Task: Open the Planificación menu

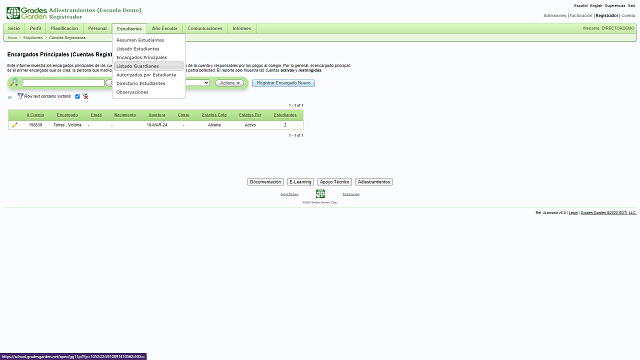Action: (64, 28)
